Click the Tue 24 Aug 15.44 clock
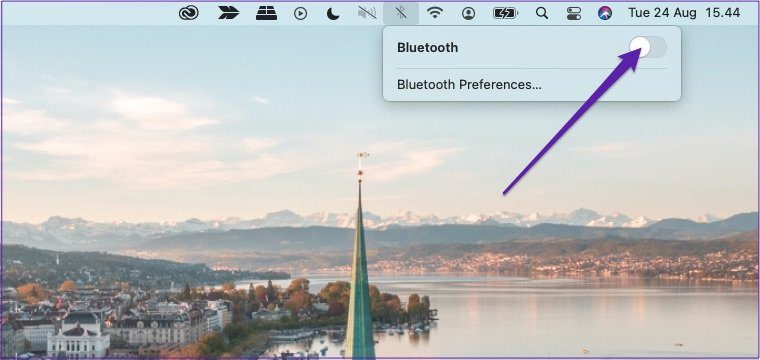The width and height of the screenshot is (760, 360). [x=684, y=13]
